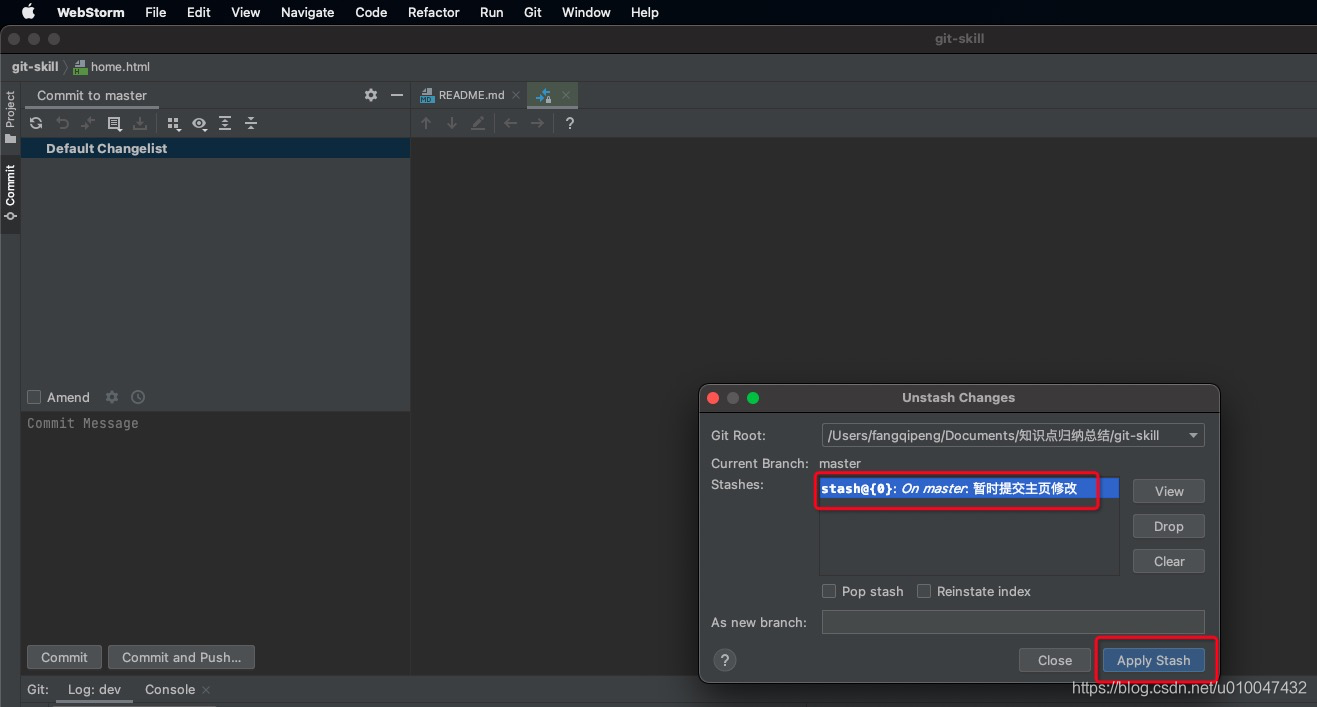Toggle the diff preview eye icon
The width and height of the screenshot is (1317, 707).
[x=199, y=123]
